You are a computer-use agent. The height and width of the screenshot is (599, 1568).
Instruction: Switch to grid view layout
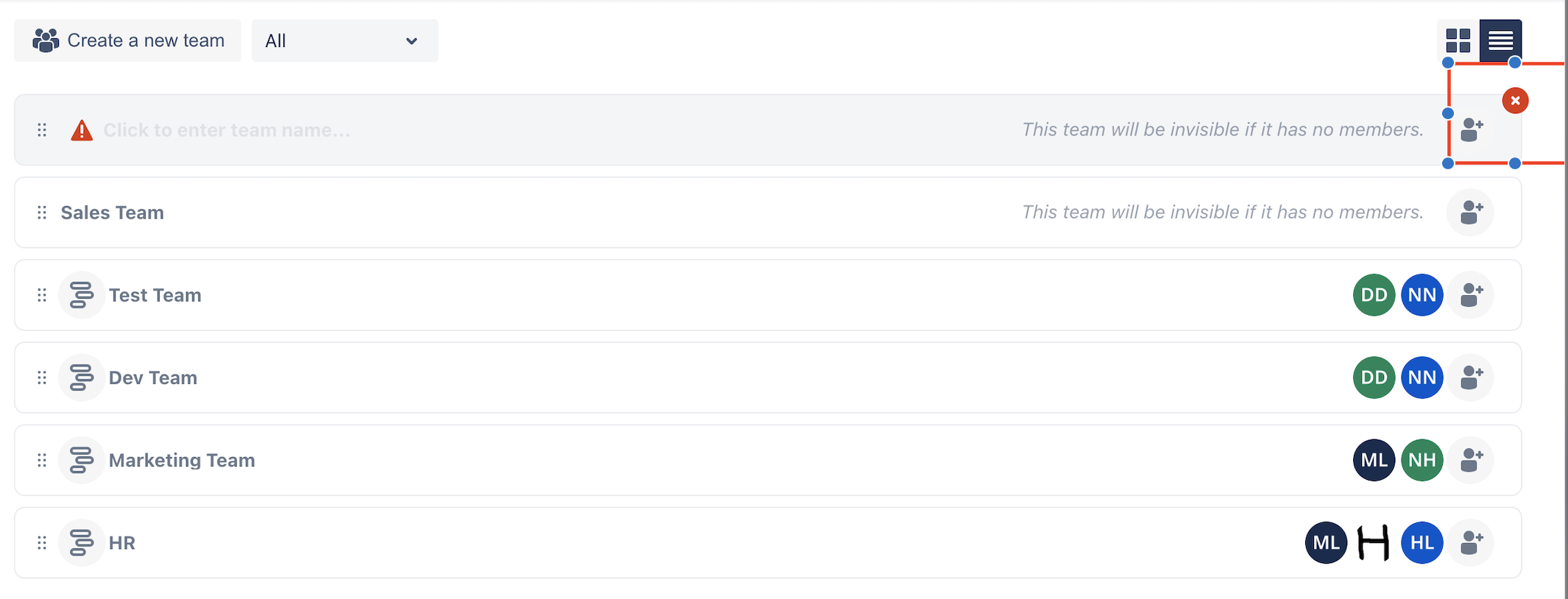[1458, 40]
